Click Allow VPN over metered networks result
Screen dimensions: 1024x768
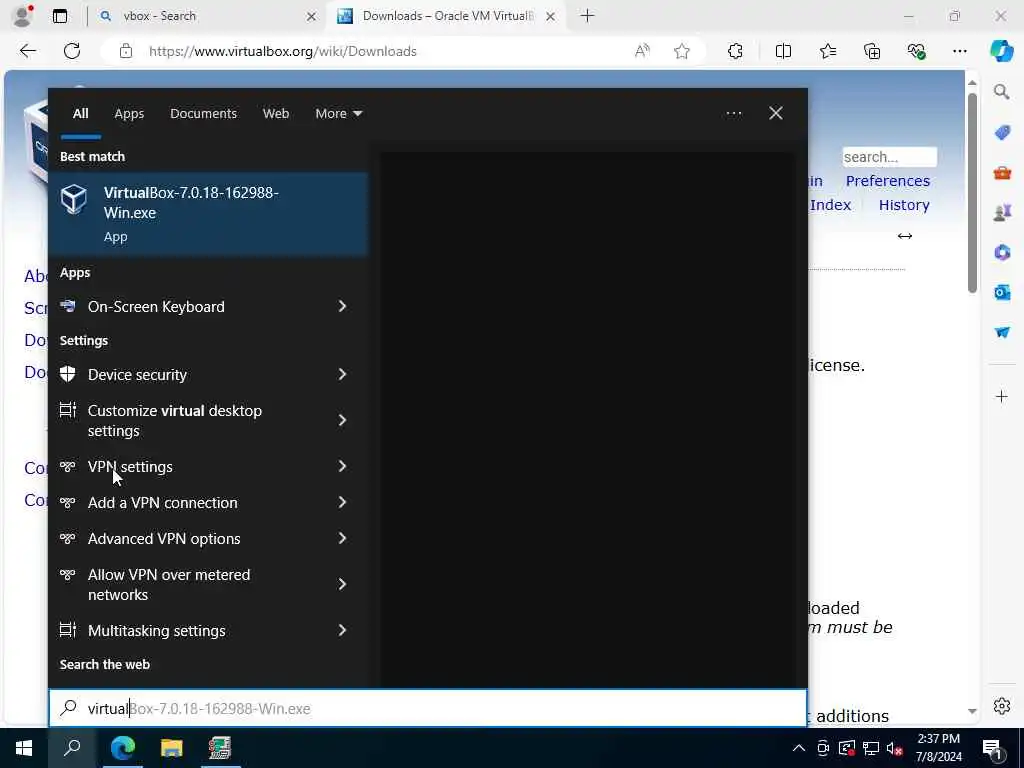(x=208, y=584)
